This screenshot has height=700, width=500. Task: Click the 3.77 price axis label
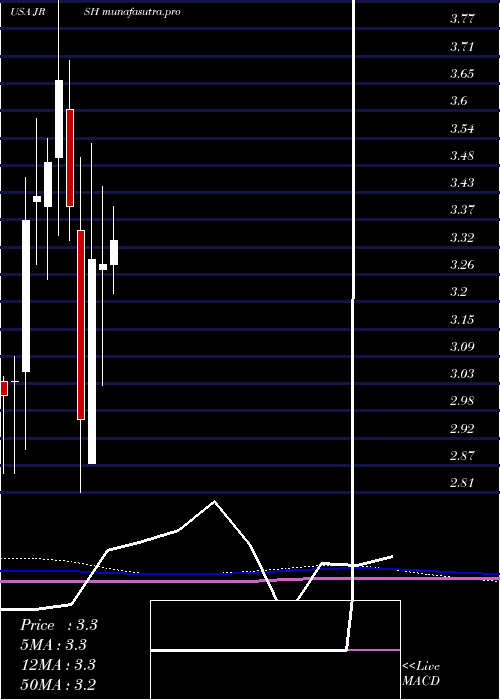coord(462,19)
